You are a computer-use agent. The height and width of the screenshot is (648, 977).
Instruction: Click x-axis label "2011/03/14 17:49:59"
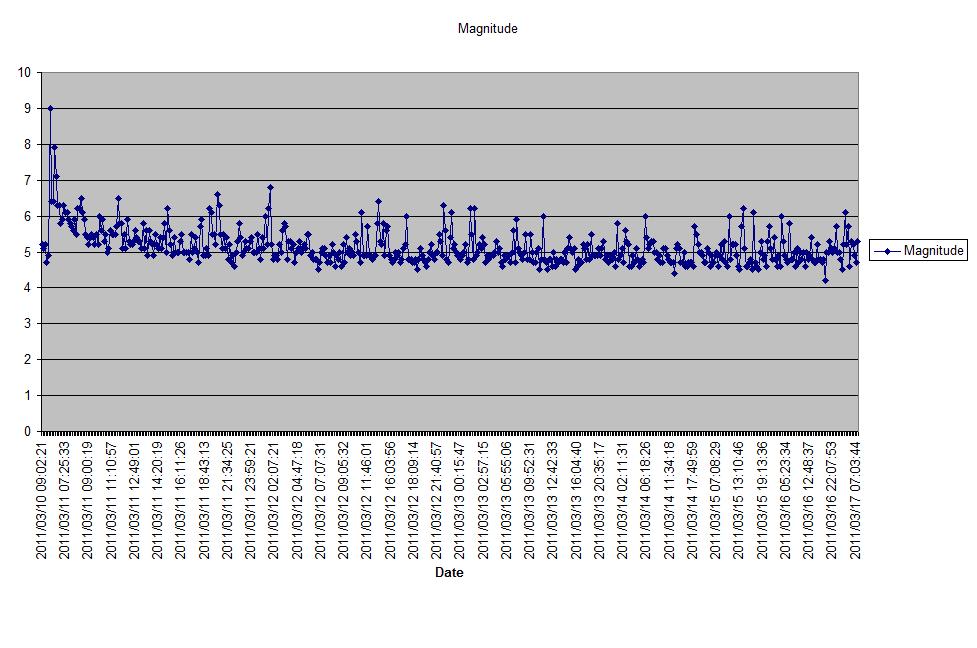693,498
